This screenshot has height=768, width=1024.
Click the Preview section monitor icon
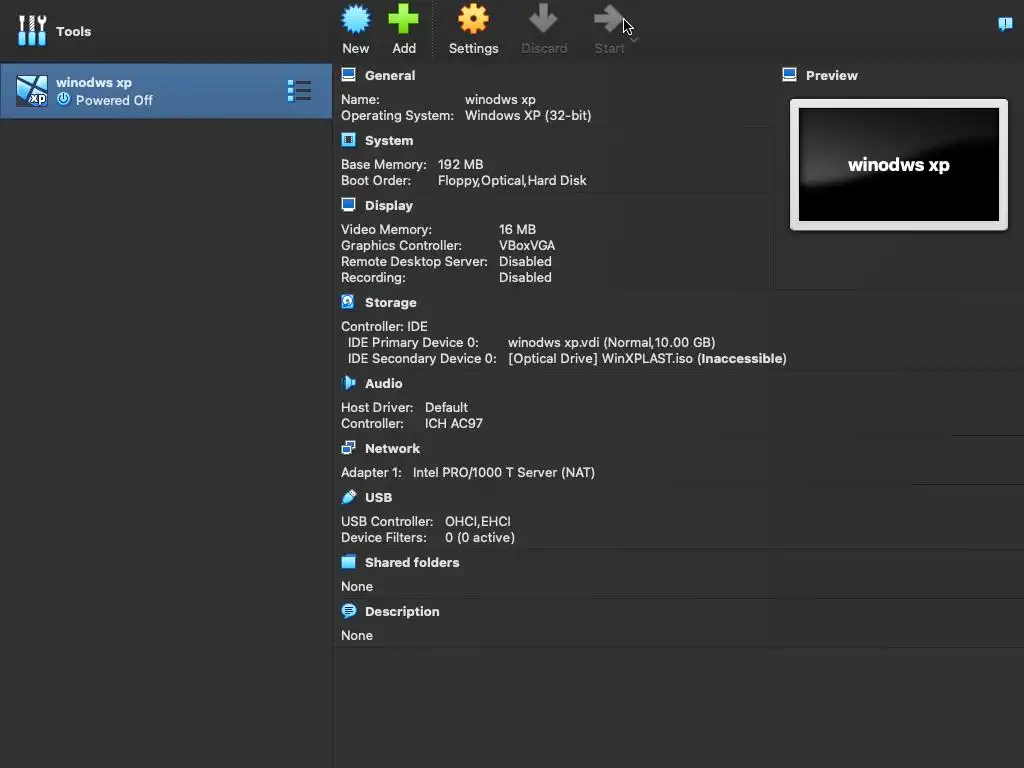pyautogui.click(x=790, y=75)
